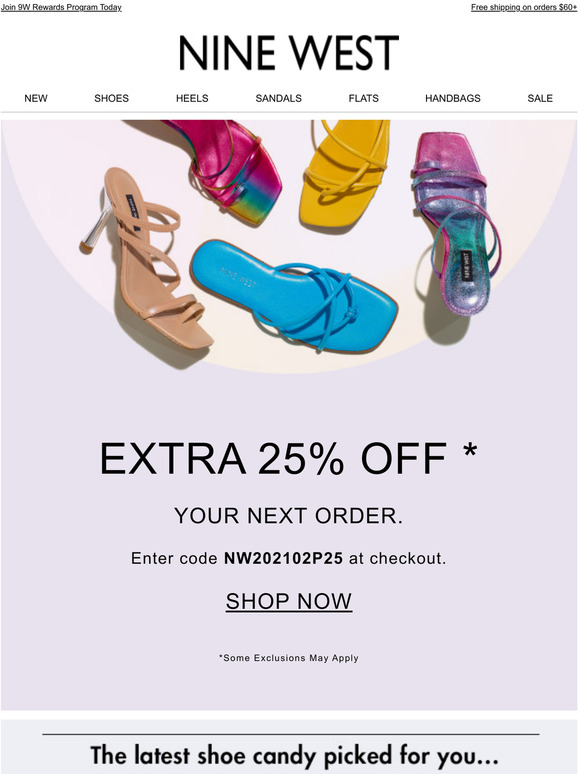Screen dimensions: 580x774
Task: Click the latest shoe candy heading
Action: [x=294, y=756]
